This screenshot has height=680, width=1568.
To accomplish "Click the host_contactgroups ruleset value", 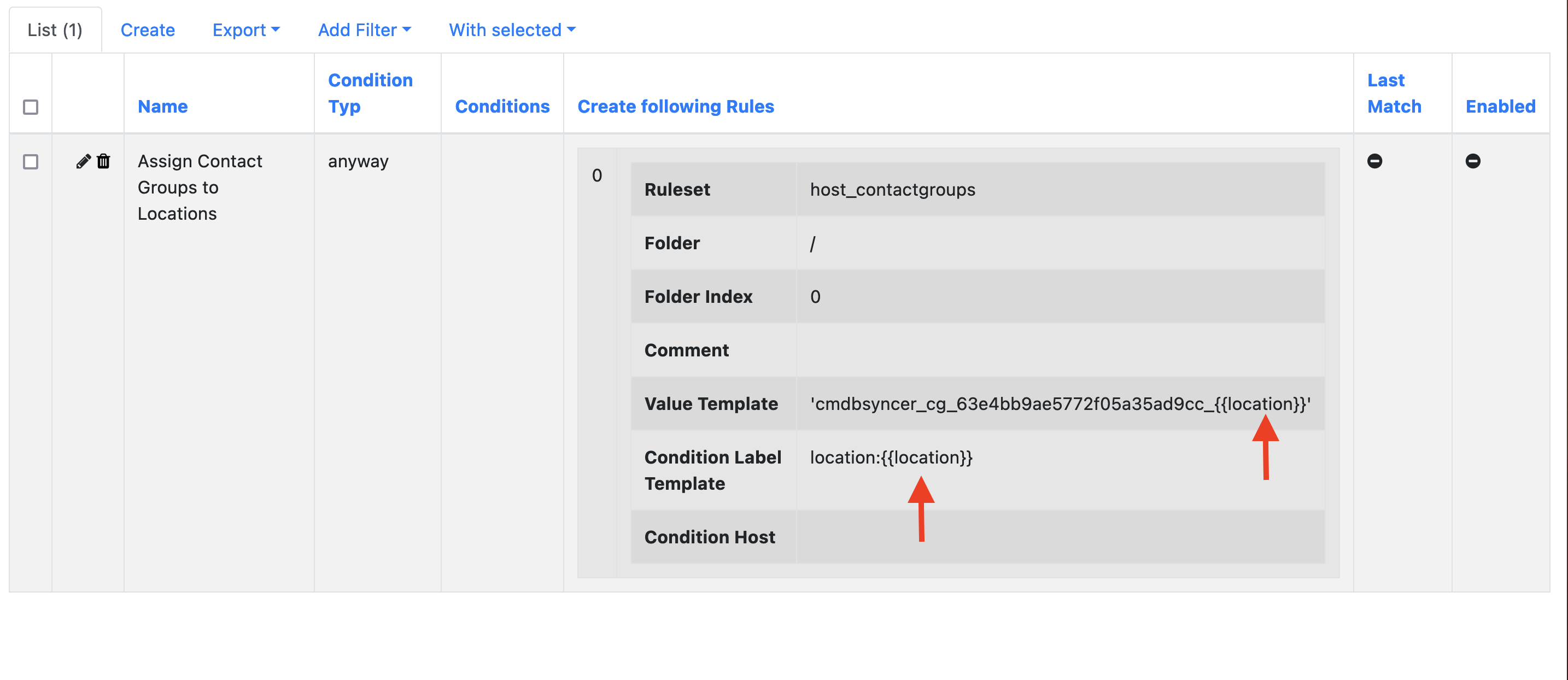I will click(892, 189).
